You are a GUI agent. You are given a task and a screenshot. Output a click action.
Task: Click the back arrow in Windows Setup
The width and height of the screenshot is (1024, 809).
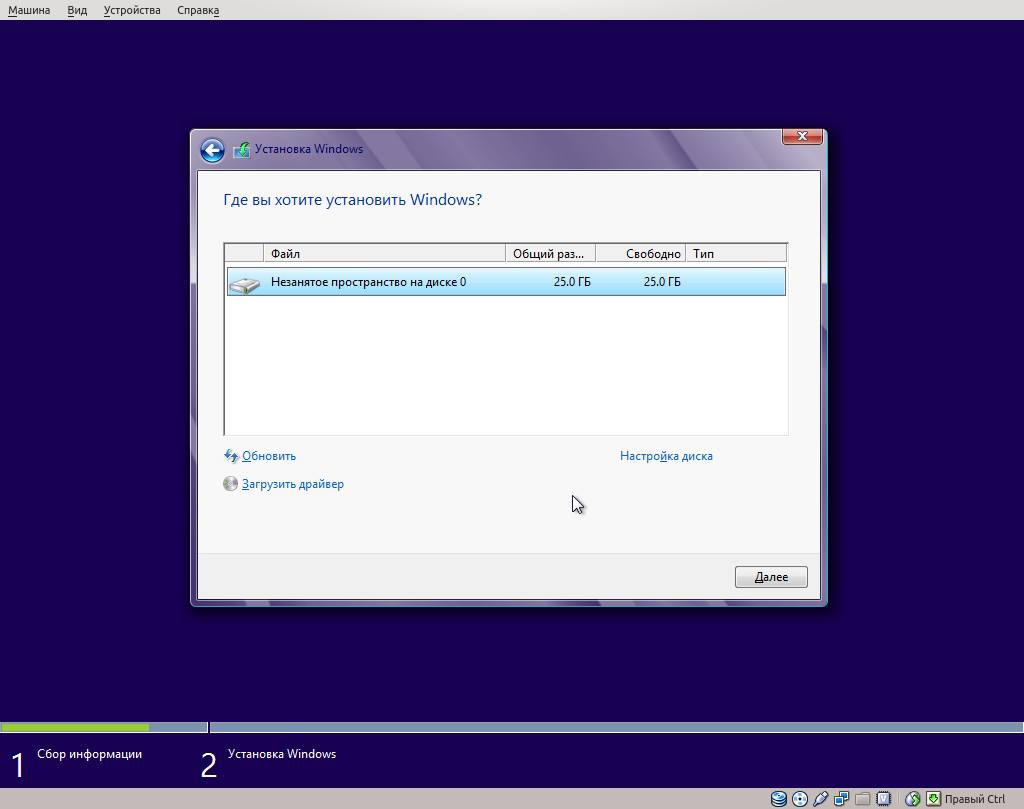point(212,150)
